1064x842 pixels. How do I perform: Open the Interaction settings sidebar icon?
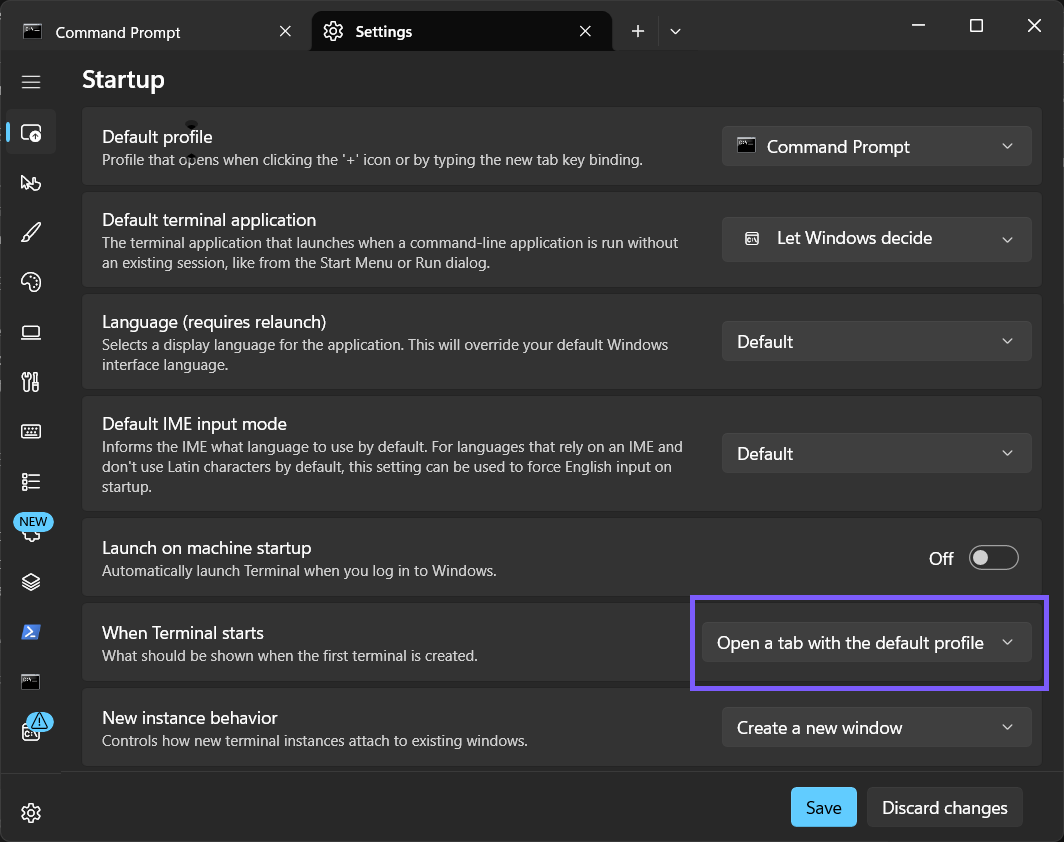click(x=31, y=183)
